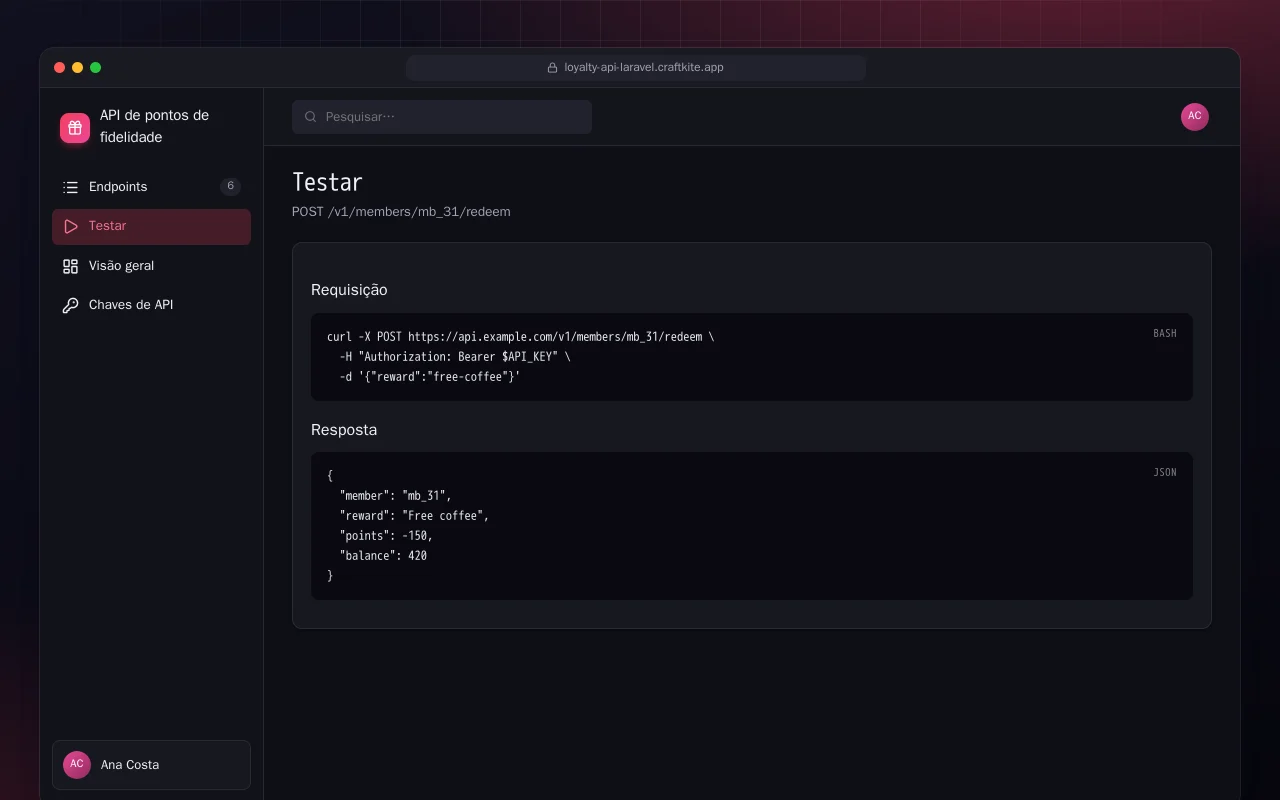Screen dimensions: 1280x800
Task: Click the Resposta section heading
Action: [344, 430]
